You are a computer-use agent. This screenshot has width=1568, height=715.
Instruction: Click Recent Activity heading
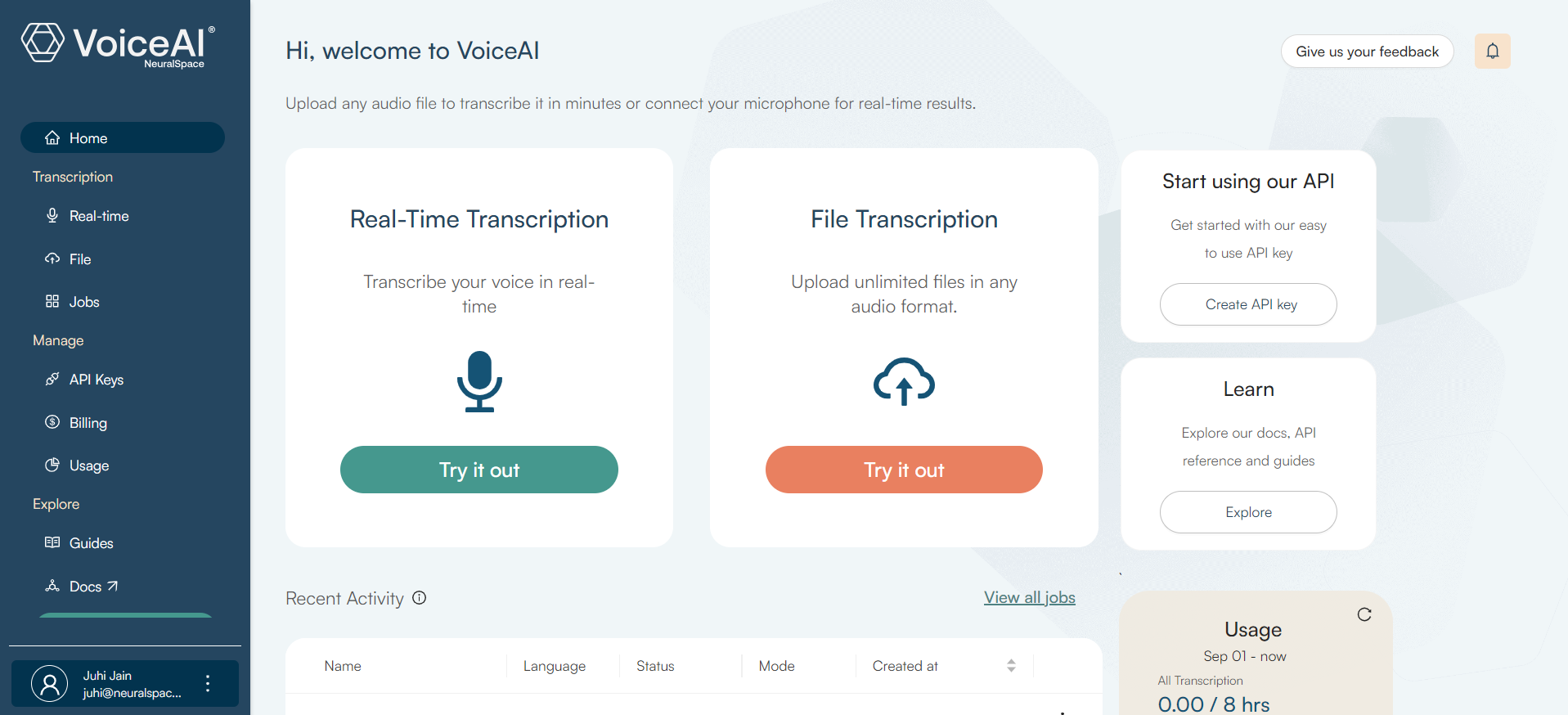[x=345, y=598]
